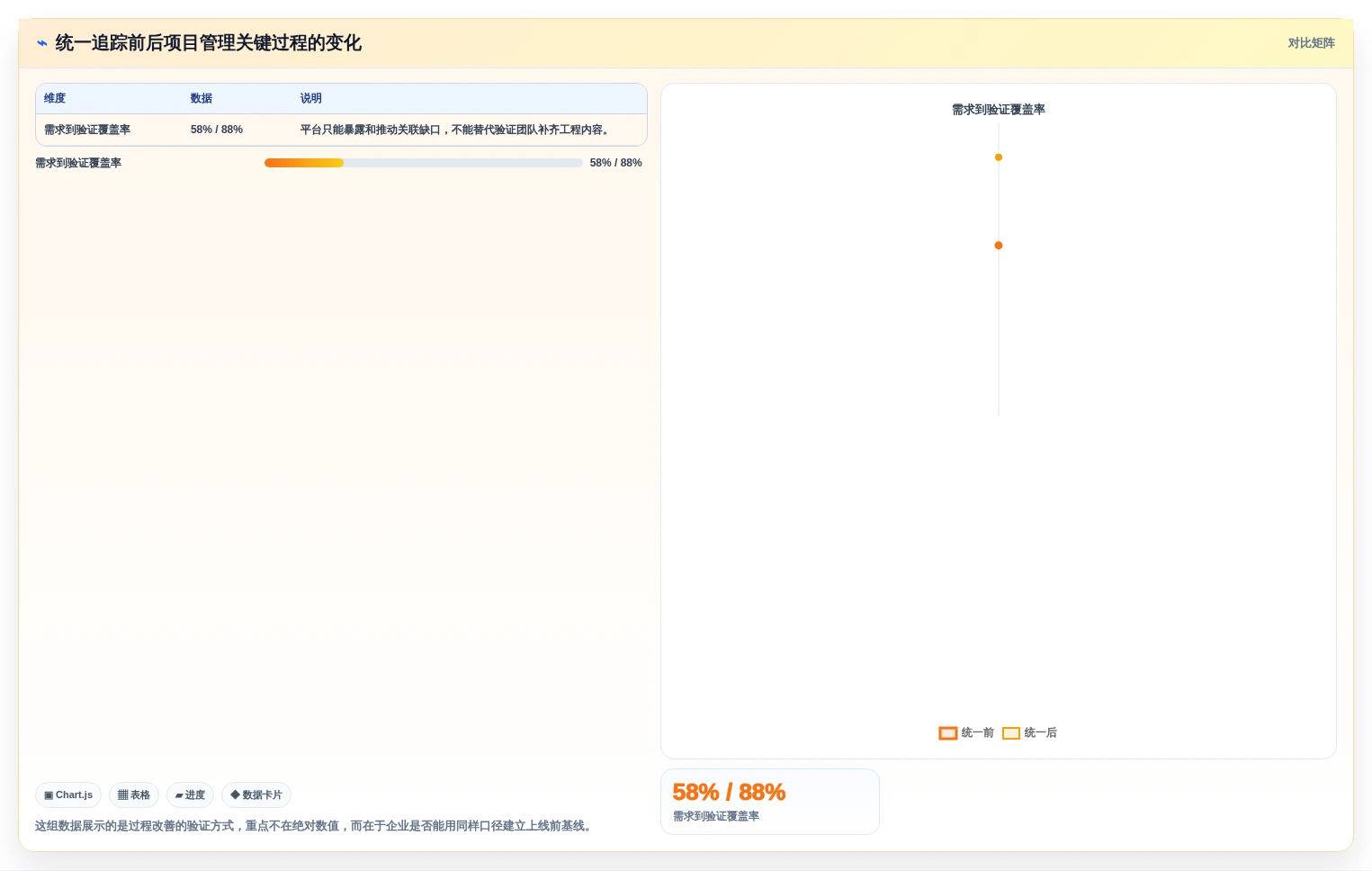Click the 58% / 88% table cell
Viewport: 1372px width, 871px height.
tap(217, 130)
